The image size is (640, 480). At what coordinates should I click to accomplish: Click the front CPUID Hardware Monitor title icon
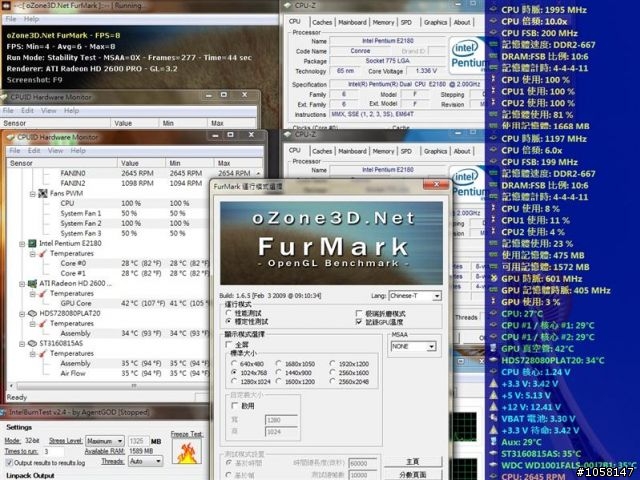[10, 138]
